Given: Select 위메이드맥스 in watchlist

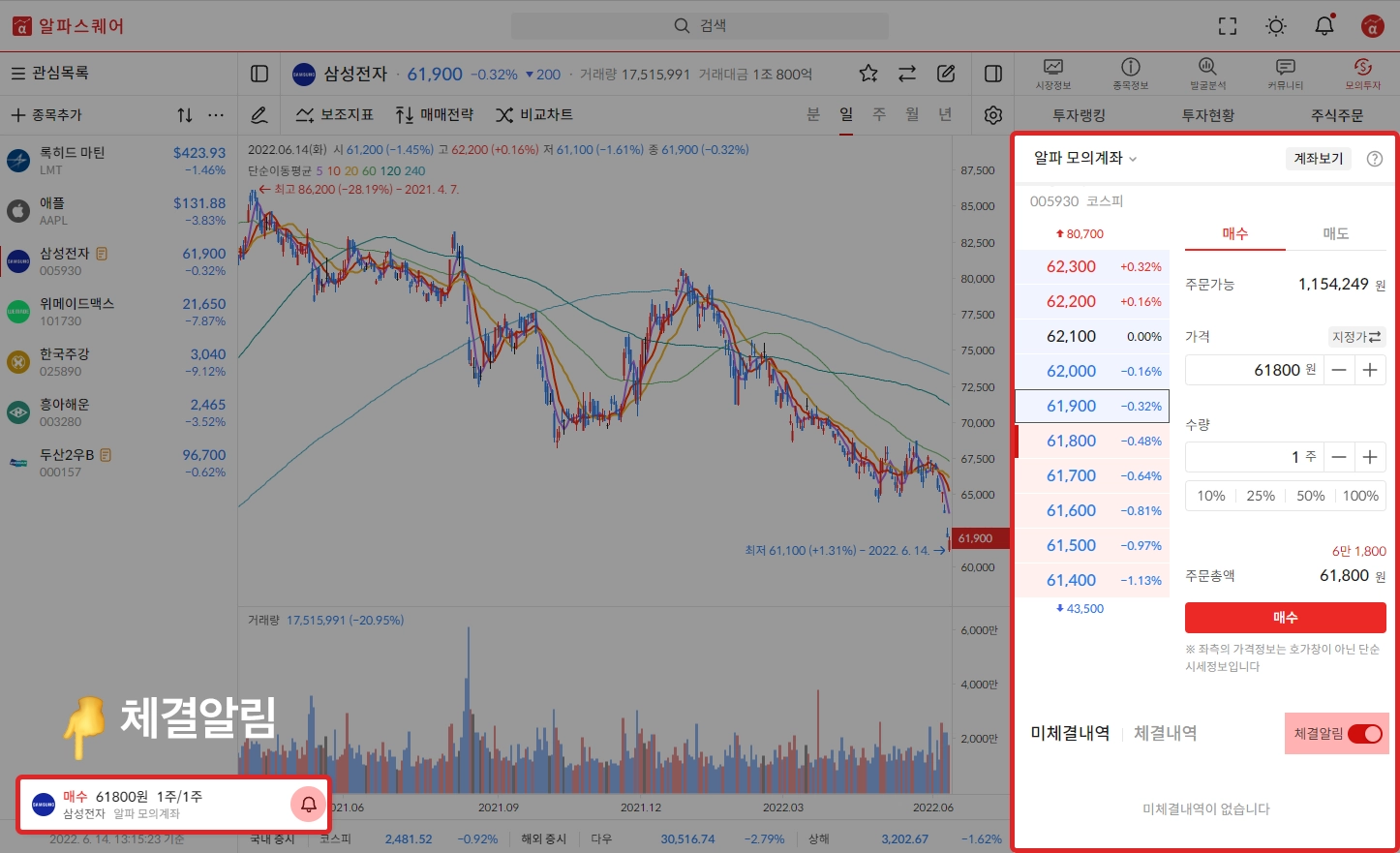Looking at the screenshot, I should click(x=118, y=311).
